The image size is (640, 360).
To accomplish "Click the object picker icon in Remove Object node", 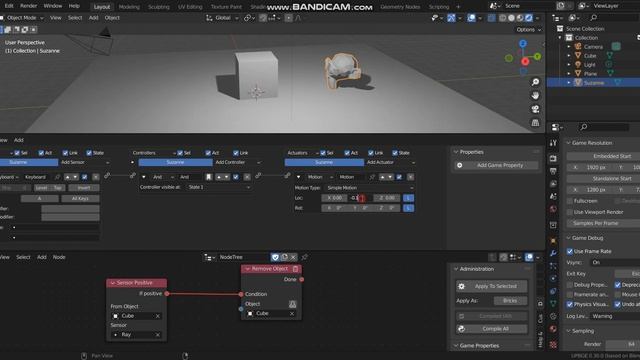I will point(292,304).
